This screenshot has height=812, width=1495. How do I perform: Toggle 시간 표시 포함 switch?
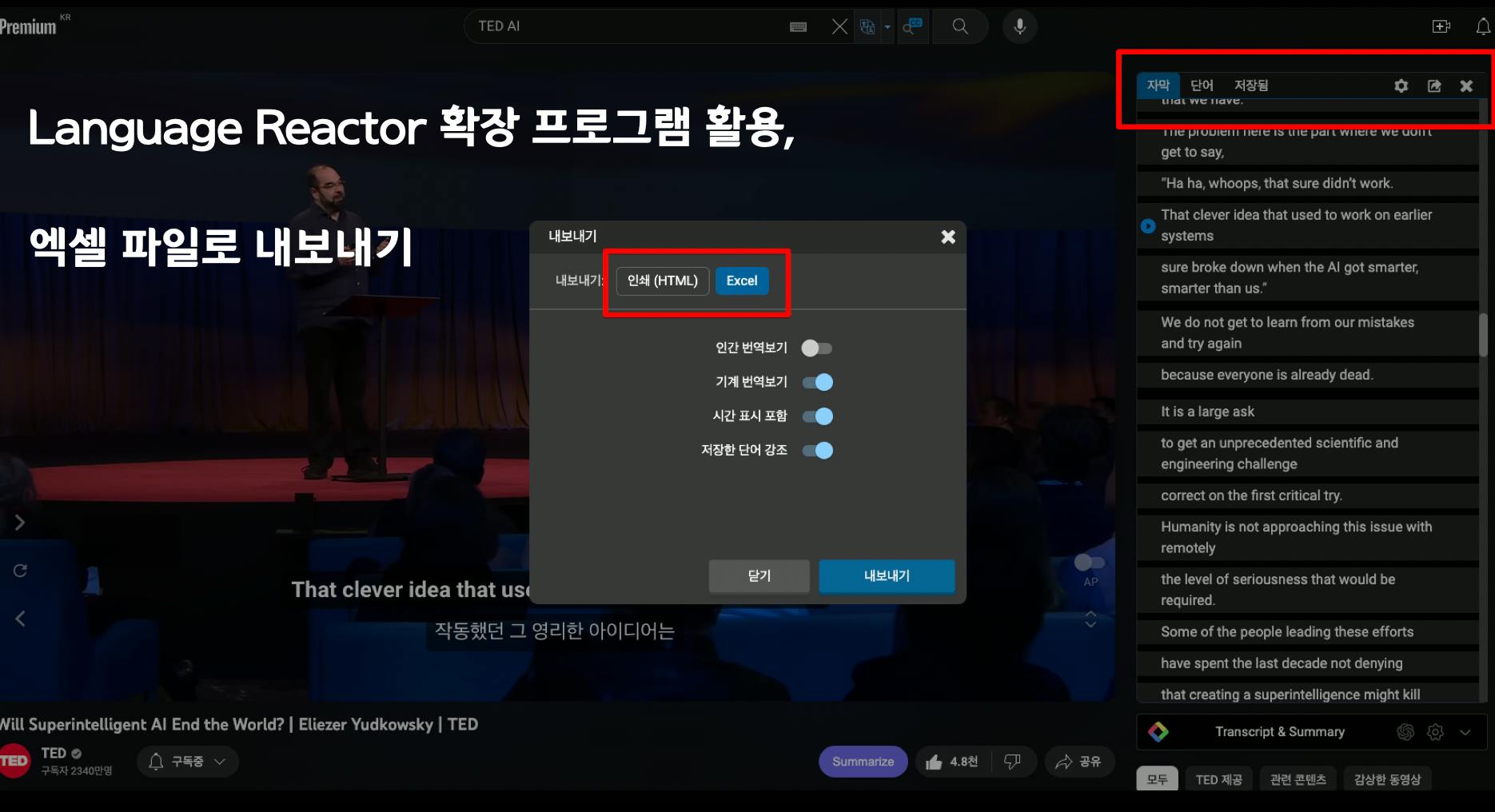click(818, 416)
